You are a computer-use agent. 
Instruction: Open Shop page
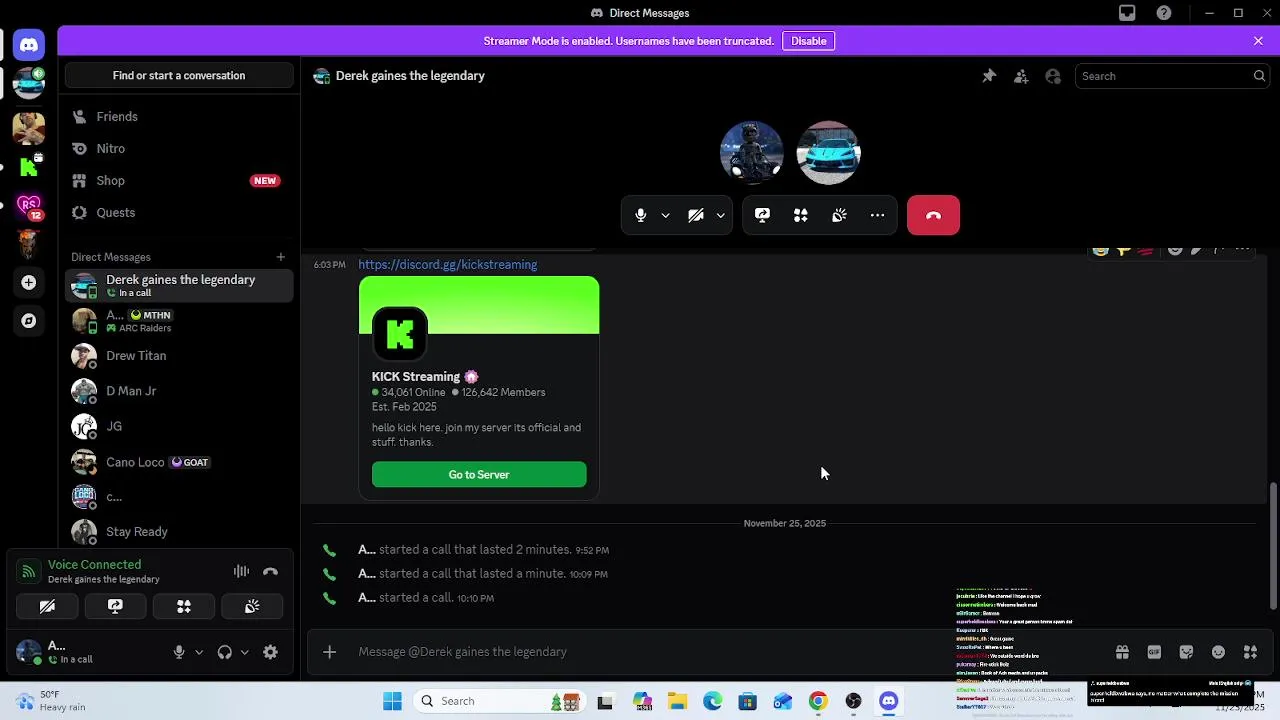pos(180,181)
